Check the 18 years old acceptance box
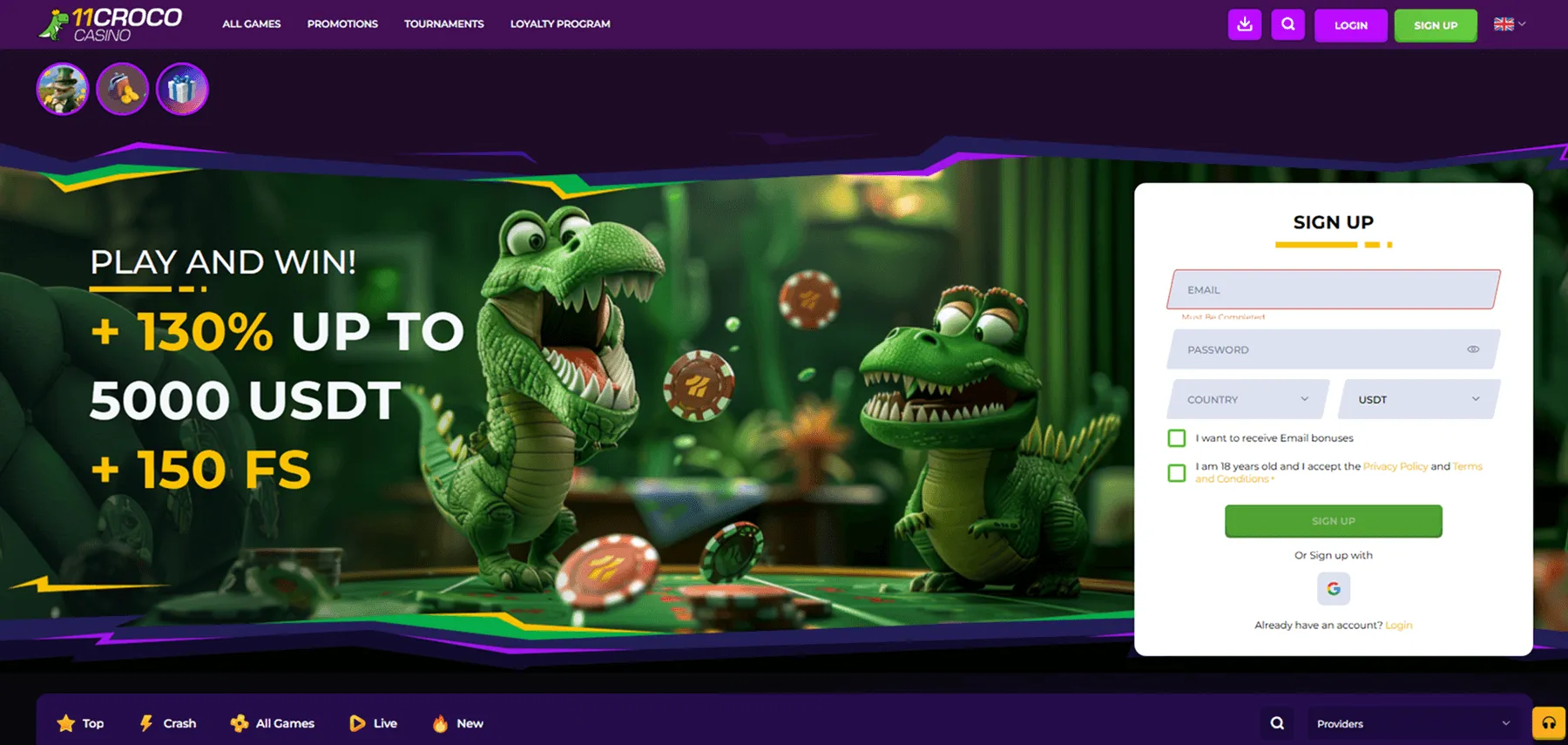 point(1177,473)
